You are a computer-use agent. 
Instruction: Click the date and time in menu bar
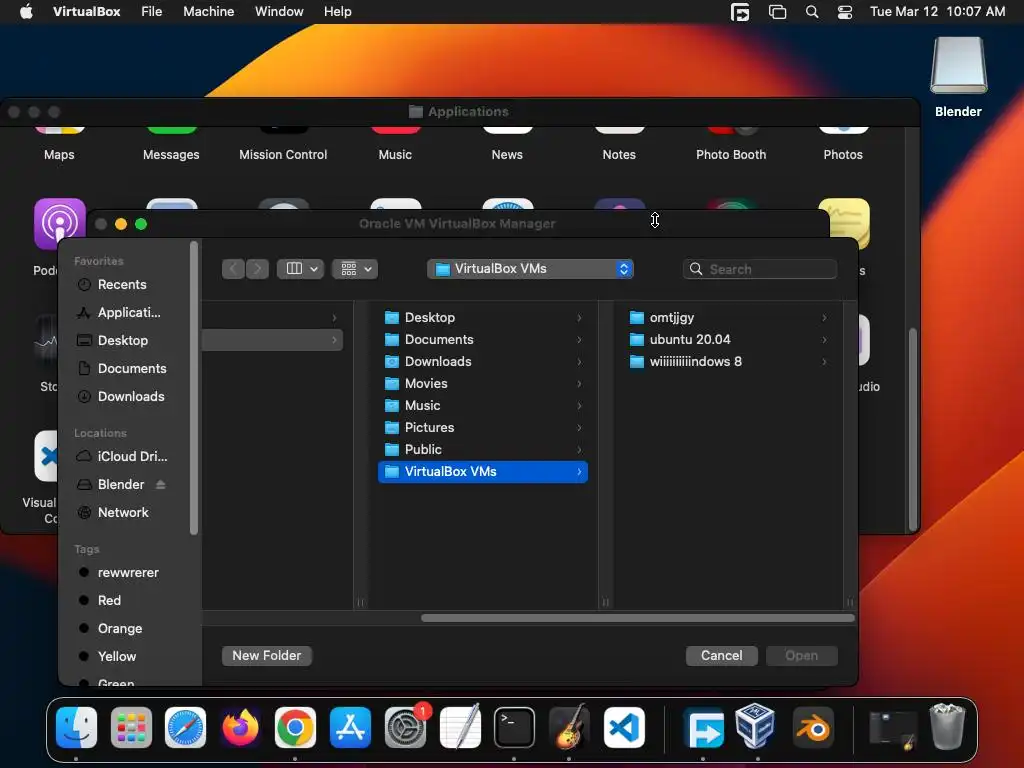pos(937,12)
